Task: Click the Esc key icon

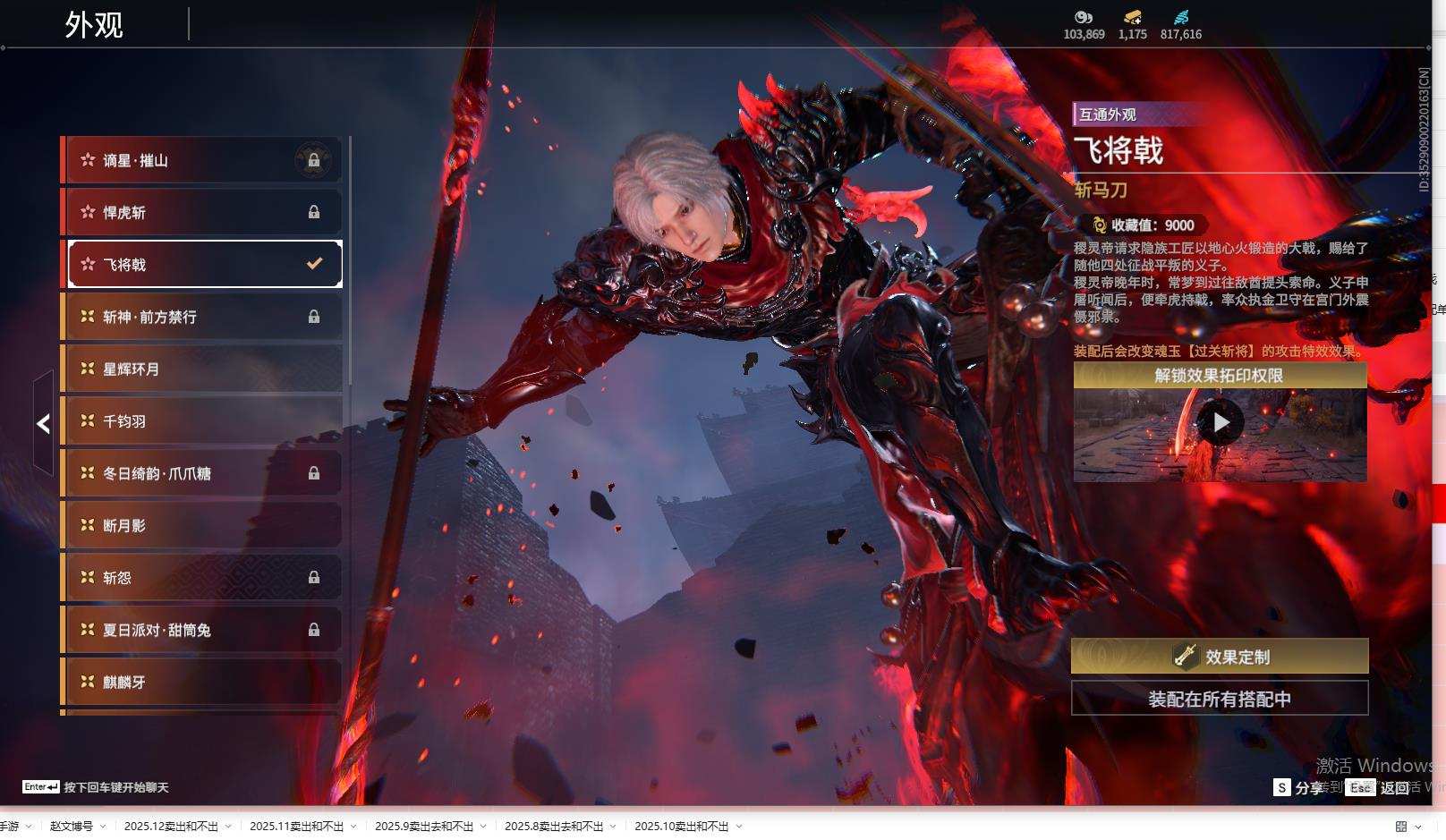Action: click(x=1360, y=787)
